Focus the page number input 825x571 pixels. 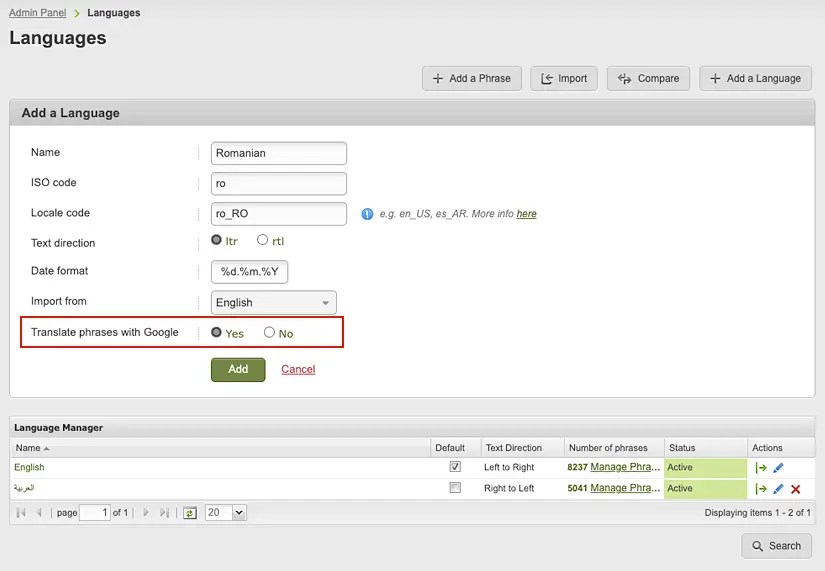pos(95,513)
